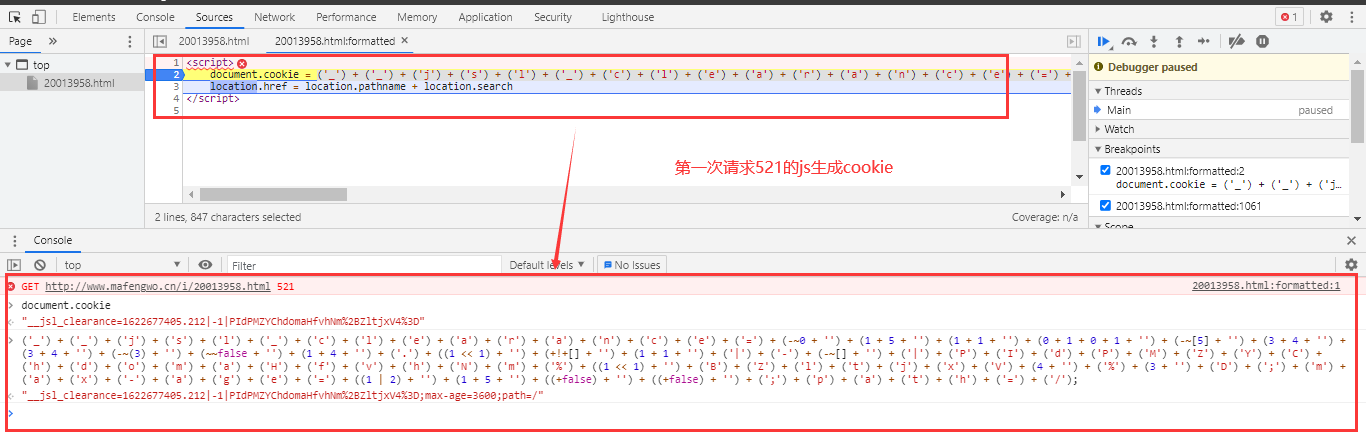Open the Memory panel tab
The image size is (1366, 442).
tap(417, 17)
